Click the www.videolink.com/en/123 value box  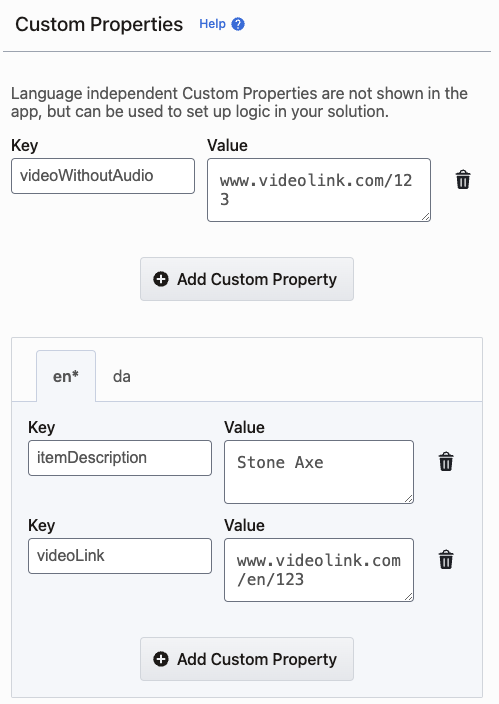coord(319,570)
